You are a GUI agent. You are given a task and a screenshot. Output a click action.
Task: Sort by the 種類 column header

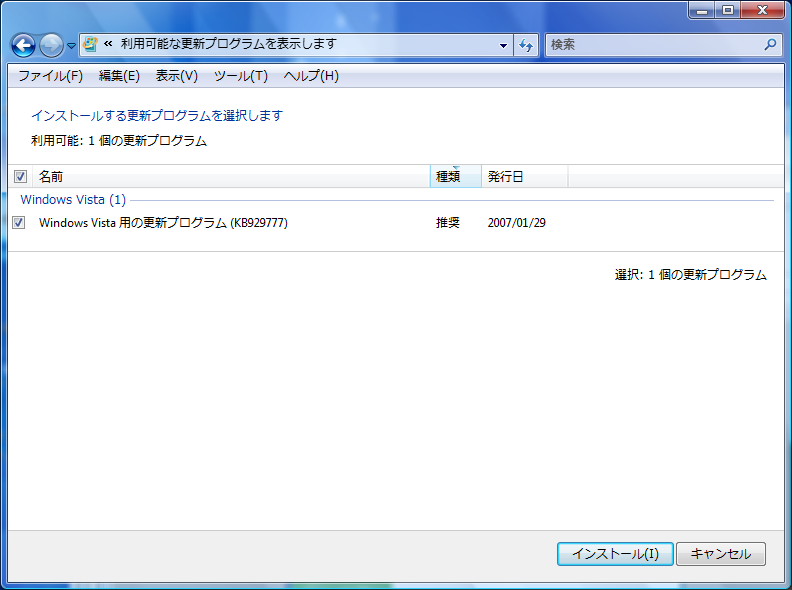[x=456, y=176]
